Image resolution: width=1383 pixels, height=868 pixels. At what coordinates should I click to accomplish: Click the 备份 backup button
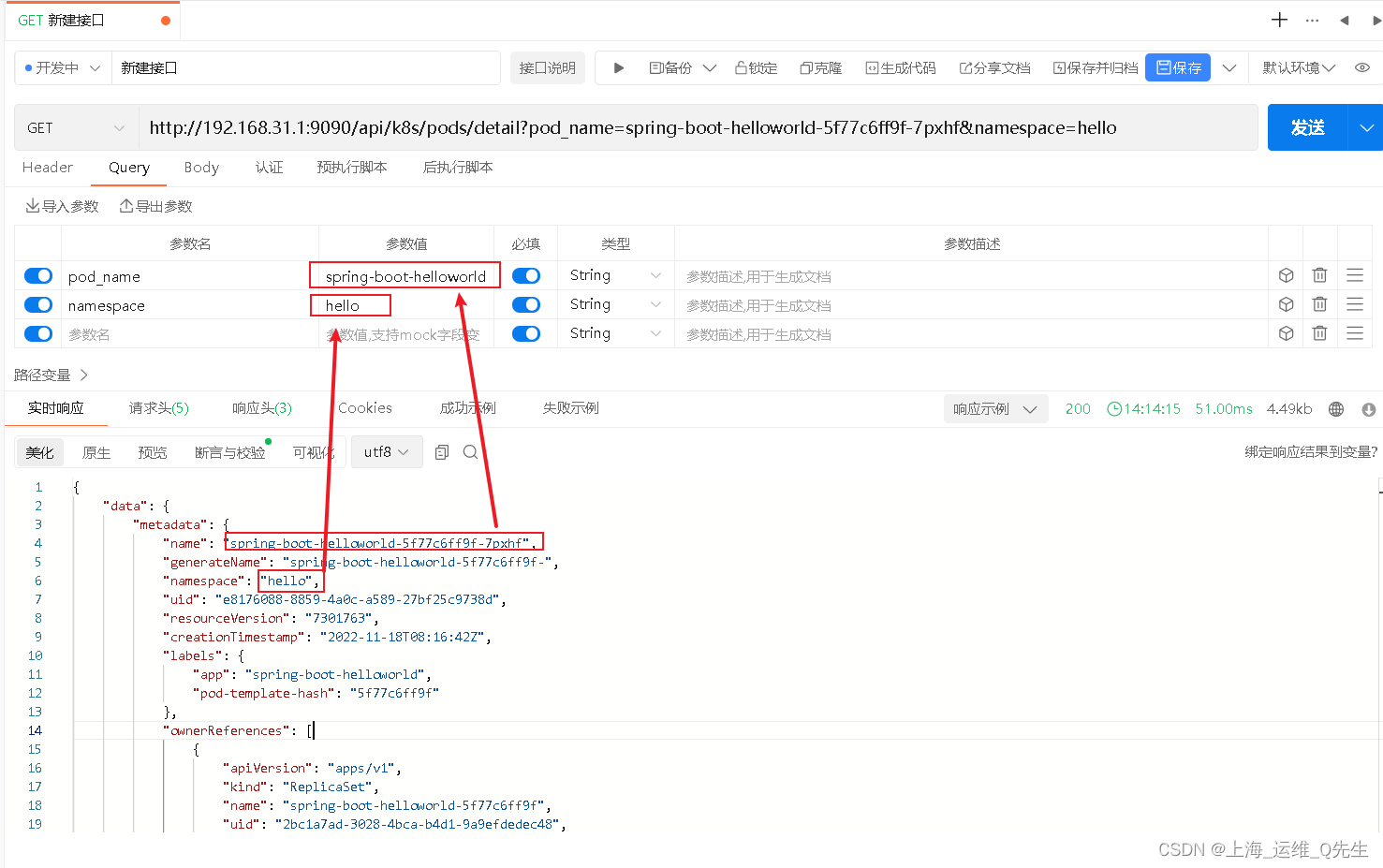[x=671, y=67]
